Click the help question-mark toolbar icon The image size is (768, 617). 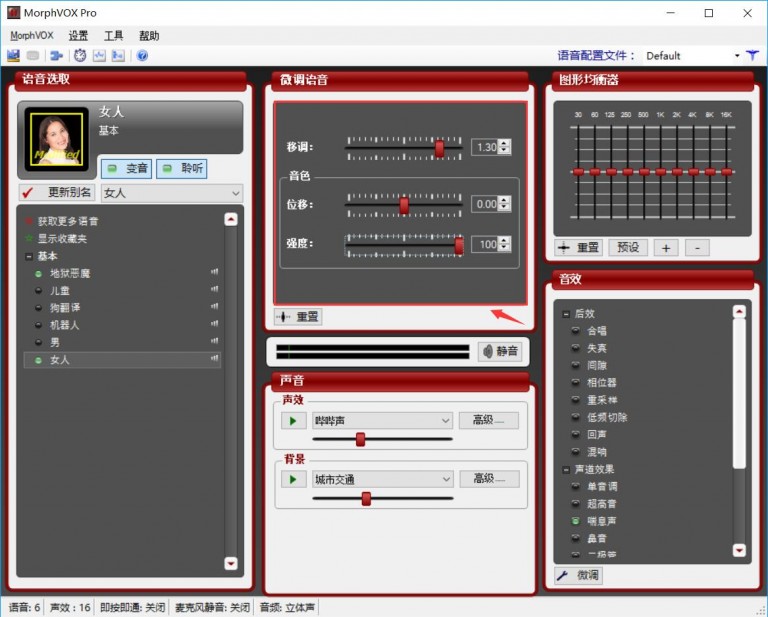coord(142,56)
